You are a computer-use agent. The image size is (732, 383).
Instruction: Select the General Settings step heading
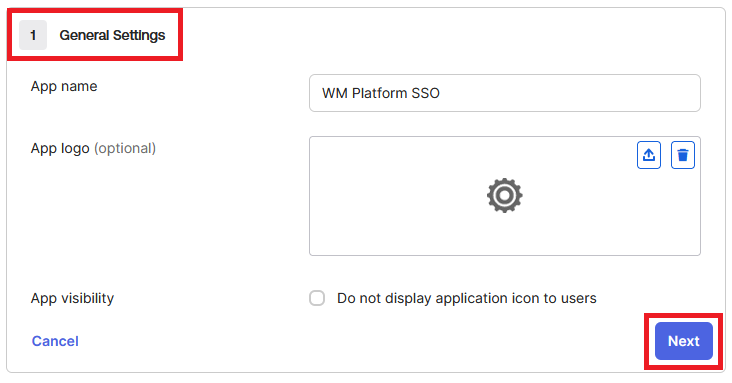(x=112, y=35)
